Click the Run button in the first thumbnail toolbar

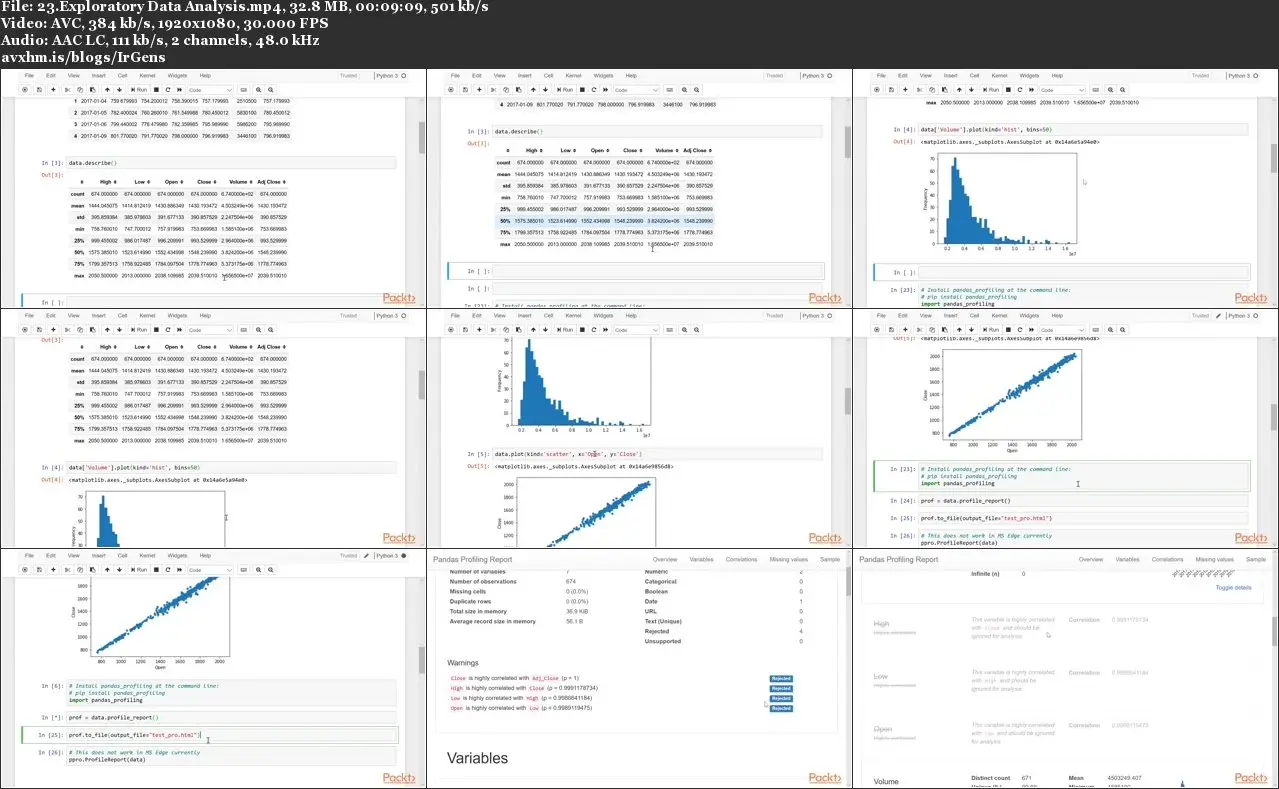click(138, 90)
